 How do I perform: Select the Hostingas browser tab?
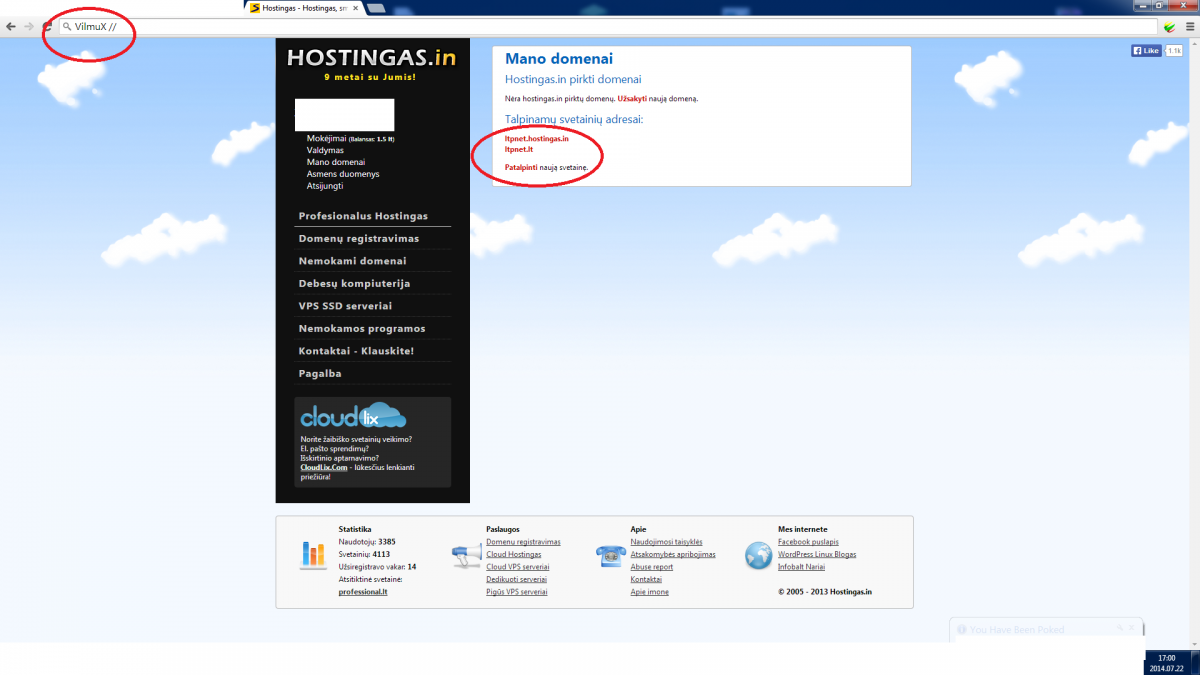point(304,7)
